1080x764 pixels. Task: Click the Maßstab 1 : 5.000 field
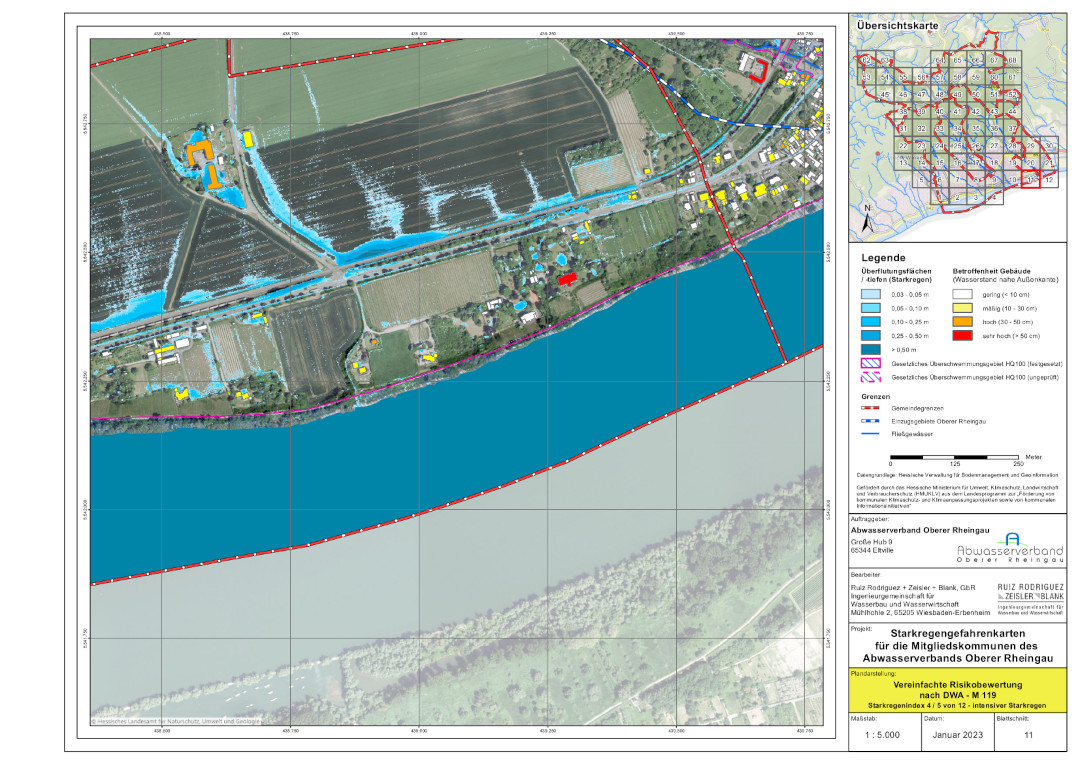click(871, 734)
